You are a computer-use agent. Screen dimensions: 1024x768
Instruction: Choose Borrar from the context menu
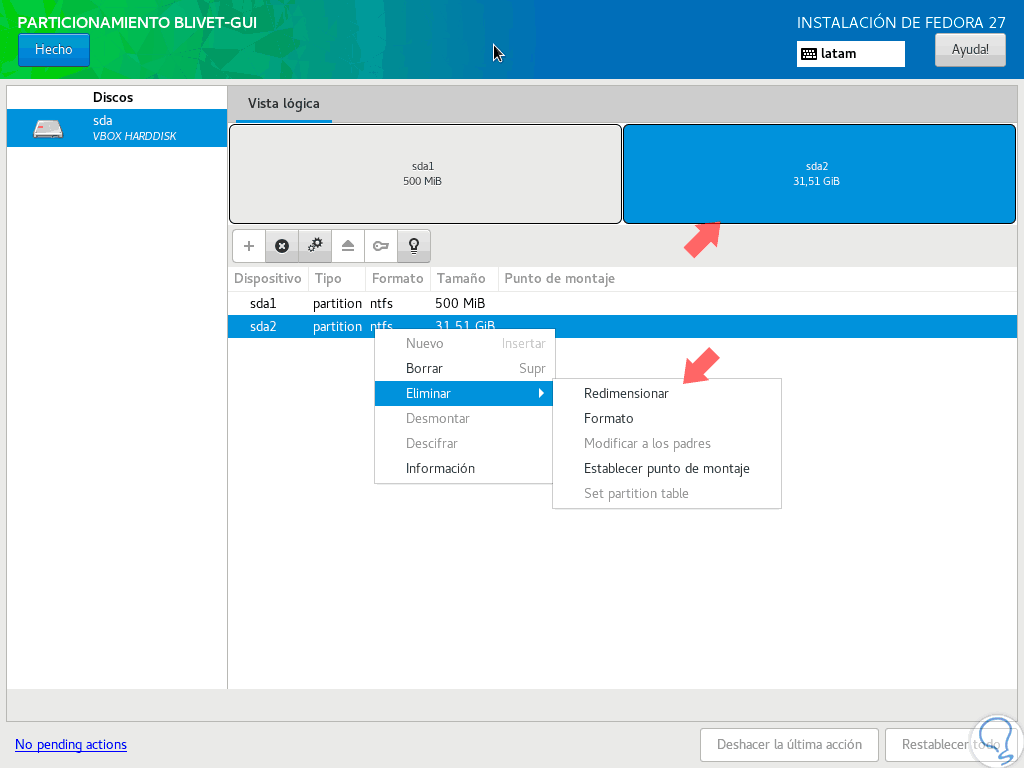click(x=464, y=368)
